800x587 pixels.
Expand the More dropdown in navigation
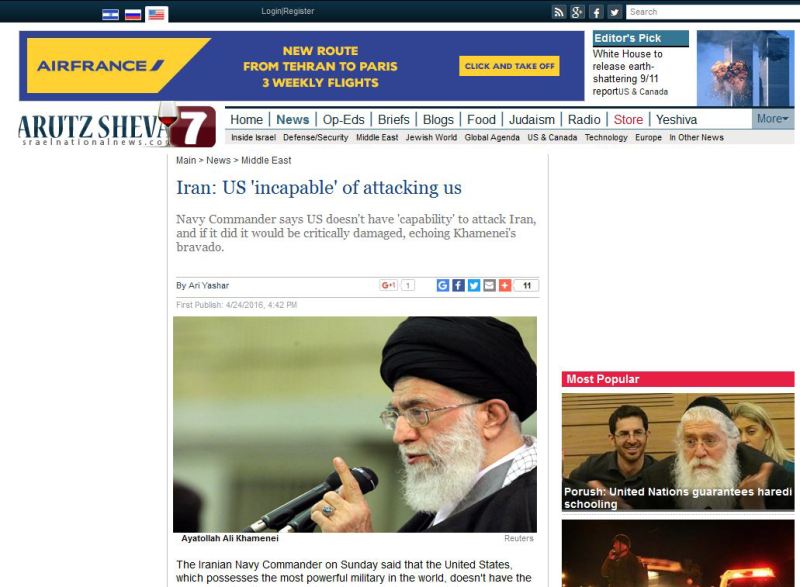(x=772, y=119)
